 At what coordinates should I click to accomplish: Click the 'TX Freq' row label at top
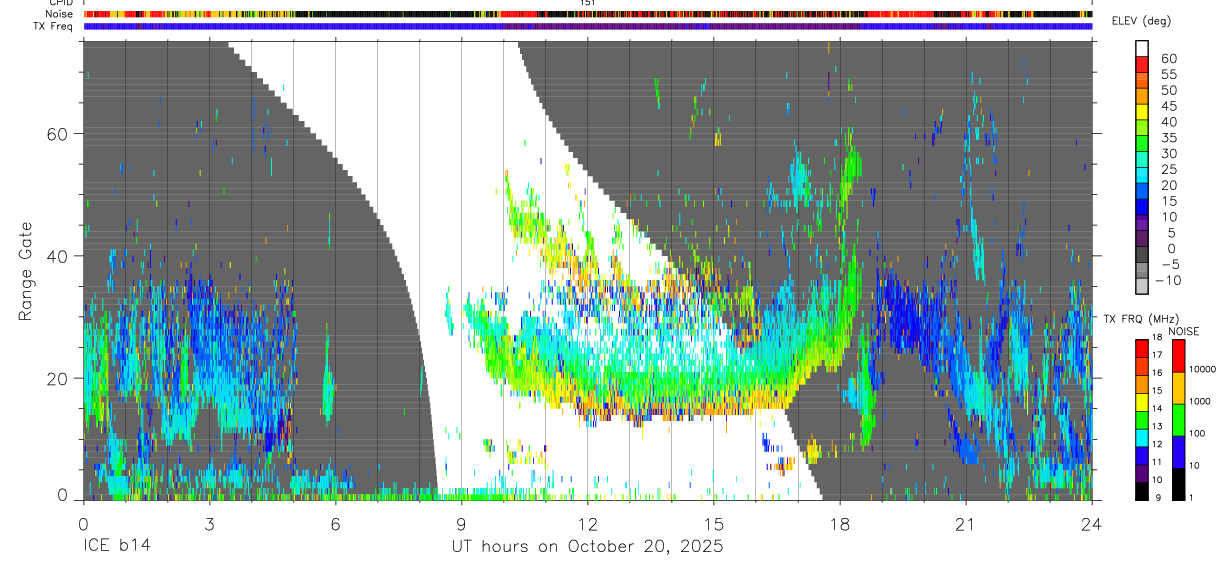click(x=55, y=26)
